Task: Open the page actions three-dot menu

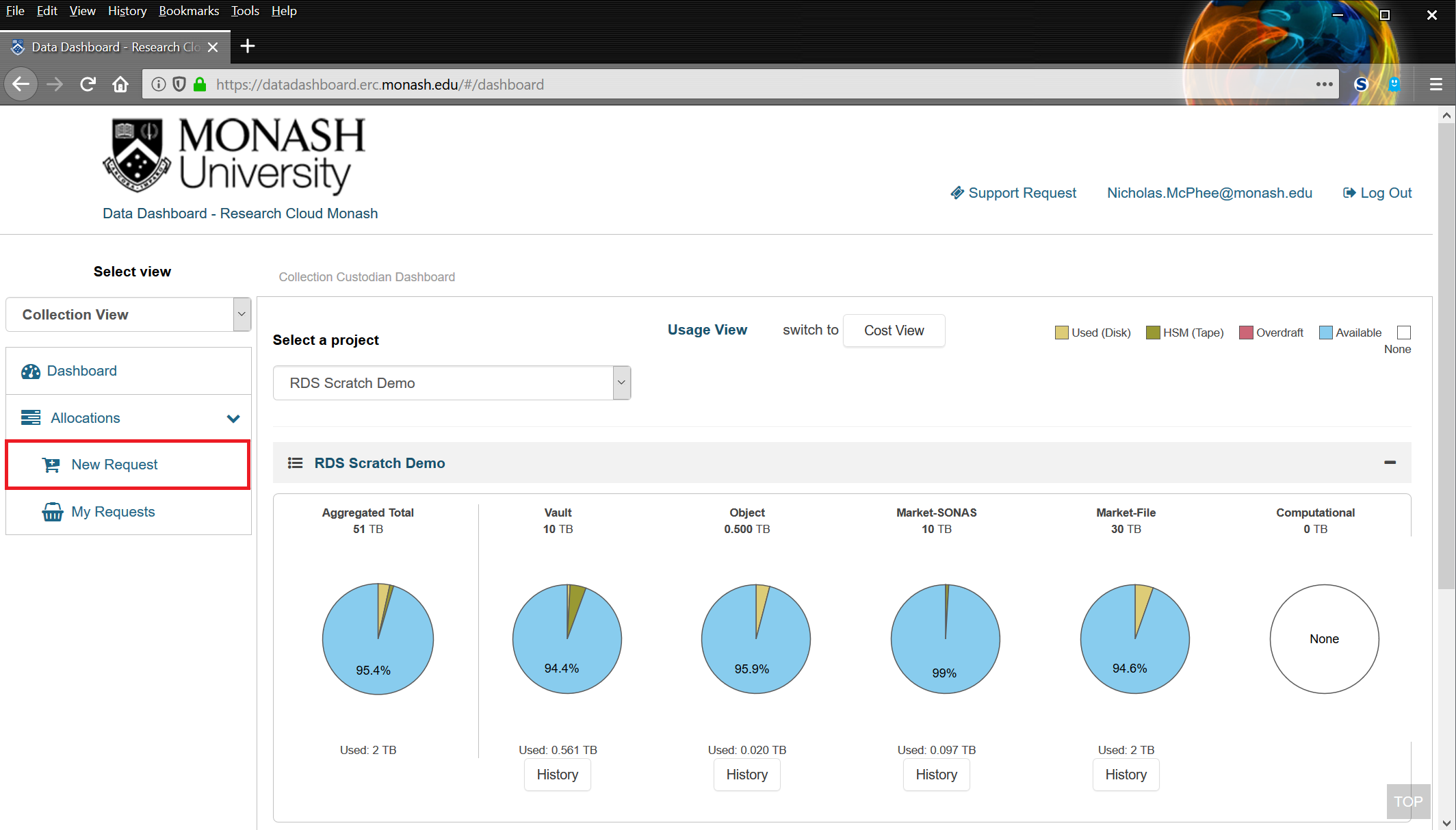Action: [1324, 84]
